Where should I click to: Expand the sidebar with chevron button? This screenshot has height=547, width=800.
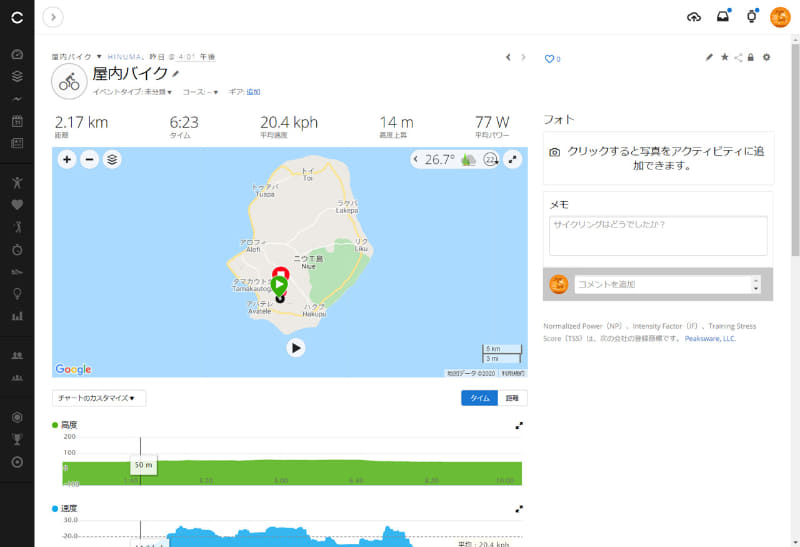tap(53, 17)
